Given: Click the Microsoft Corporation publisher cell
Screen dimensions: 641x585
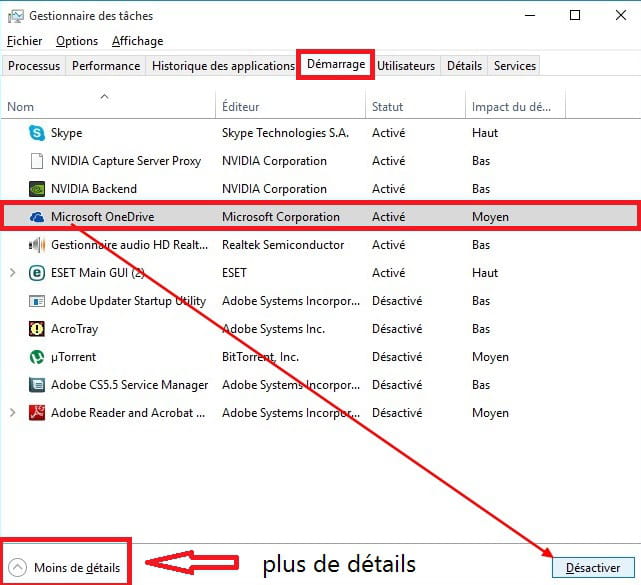Looking at the screenshot, I should [281, 217].
